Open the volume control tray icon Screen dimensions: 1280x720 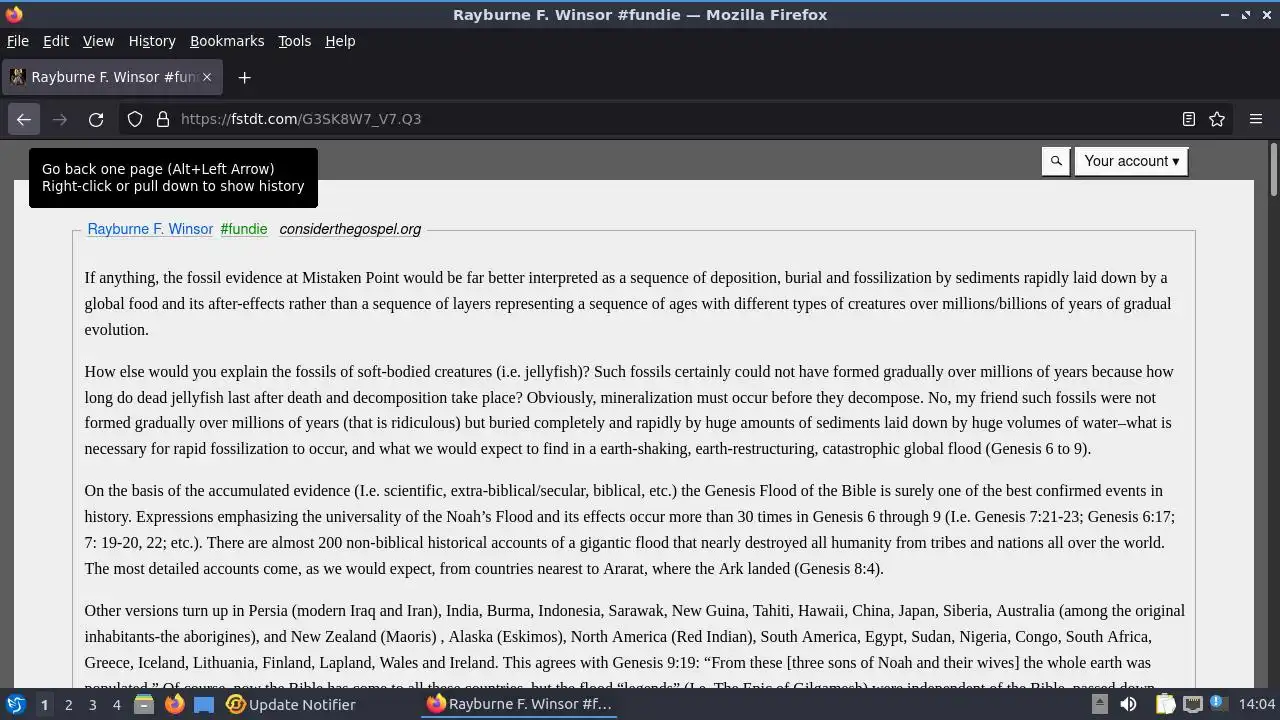[x=1128, y=705]
